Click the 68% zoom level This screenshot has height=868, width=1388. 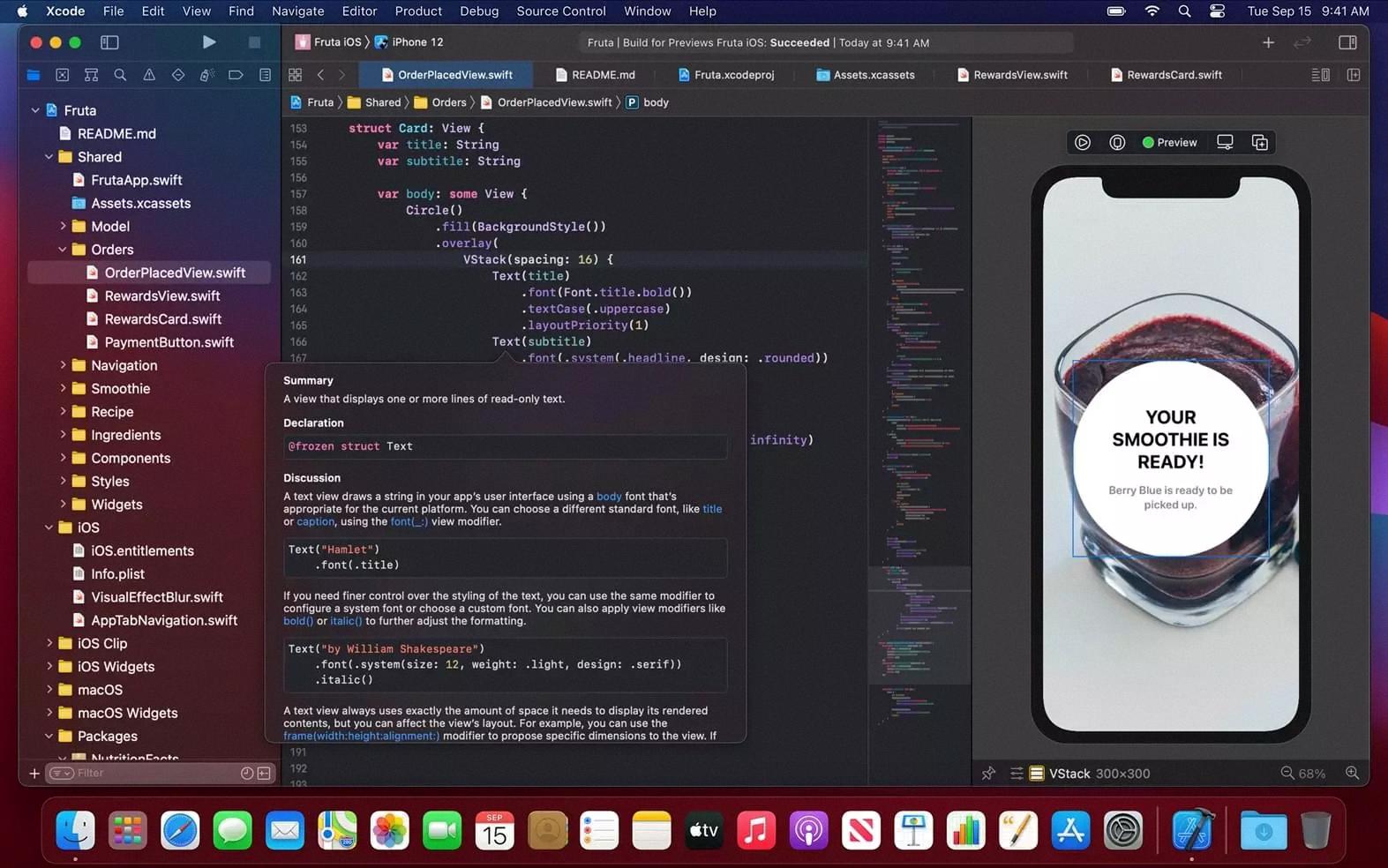[x=1312, y=774]
